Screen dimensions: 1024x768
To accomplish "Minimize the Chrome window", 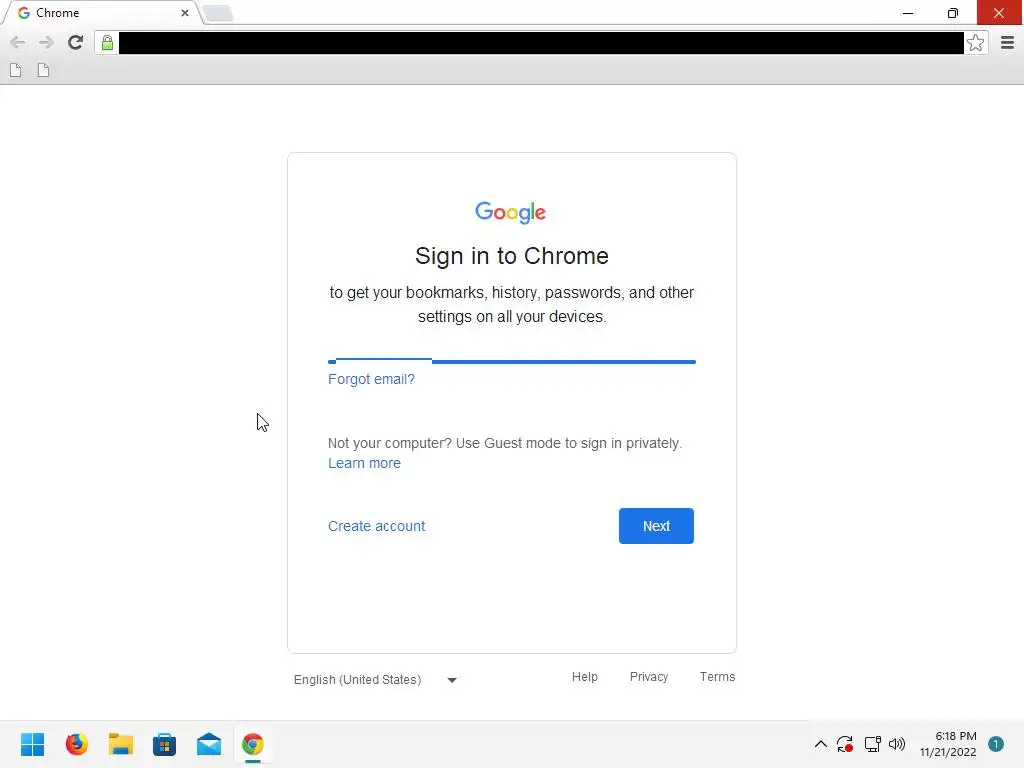I will click(908, 13).
